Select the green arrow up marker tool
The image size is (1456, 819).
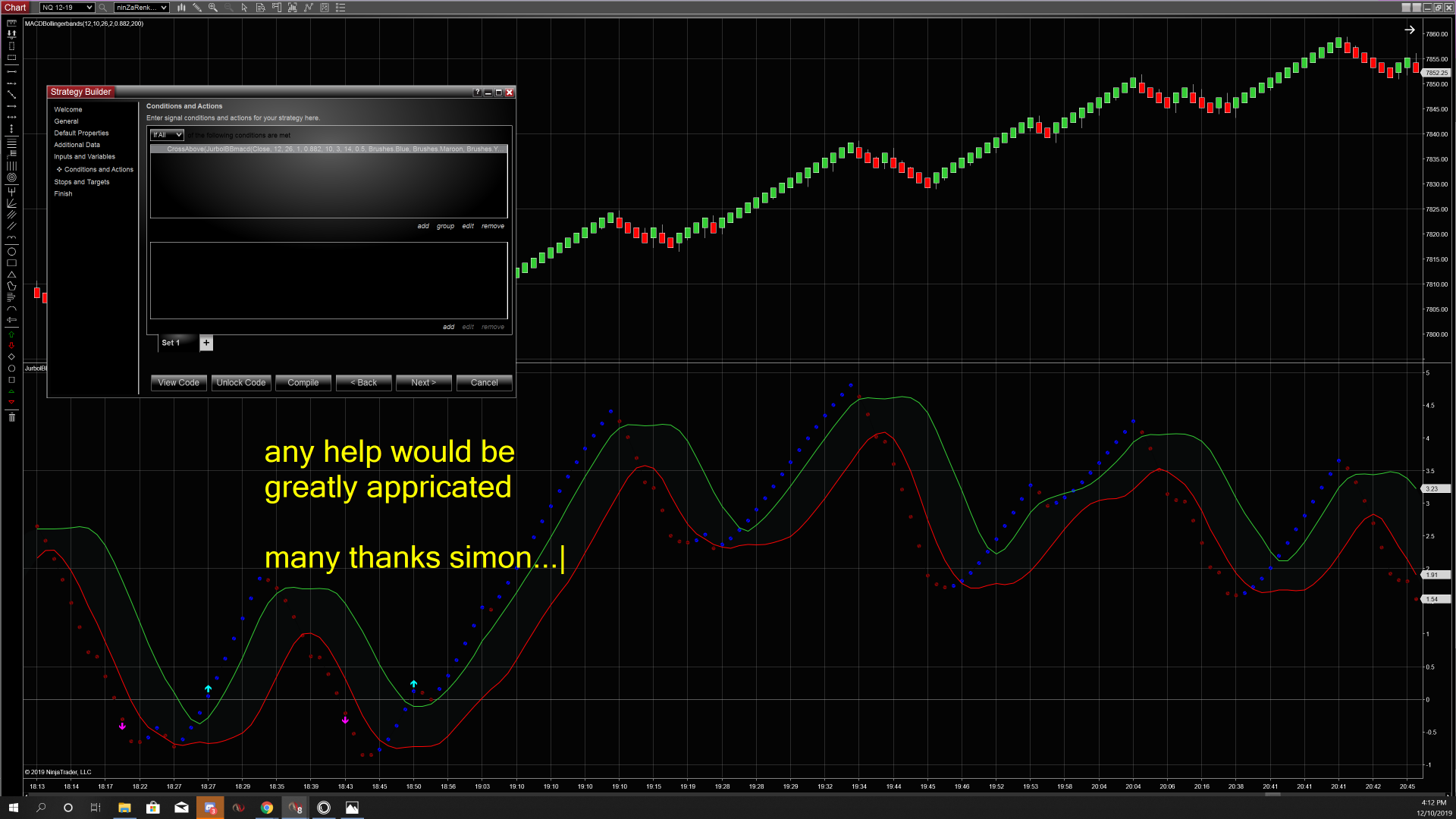coord(11,334)
